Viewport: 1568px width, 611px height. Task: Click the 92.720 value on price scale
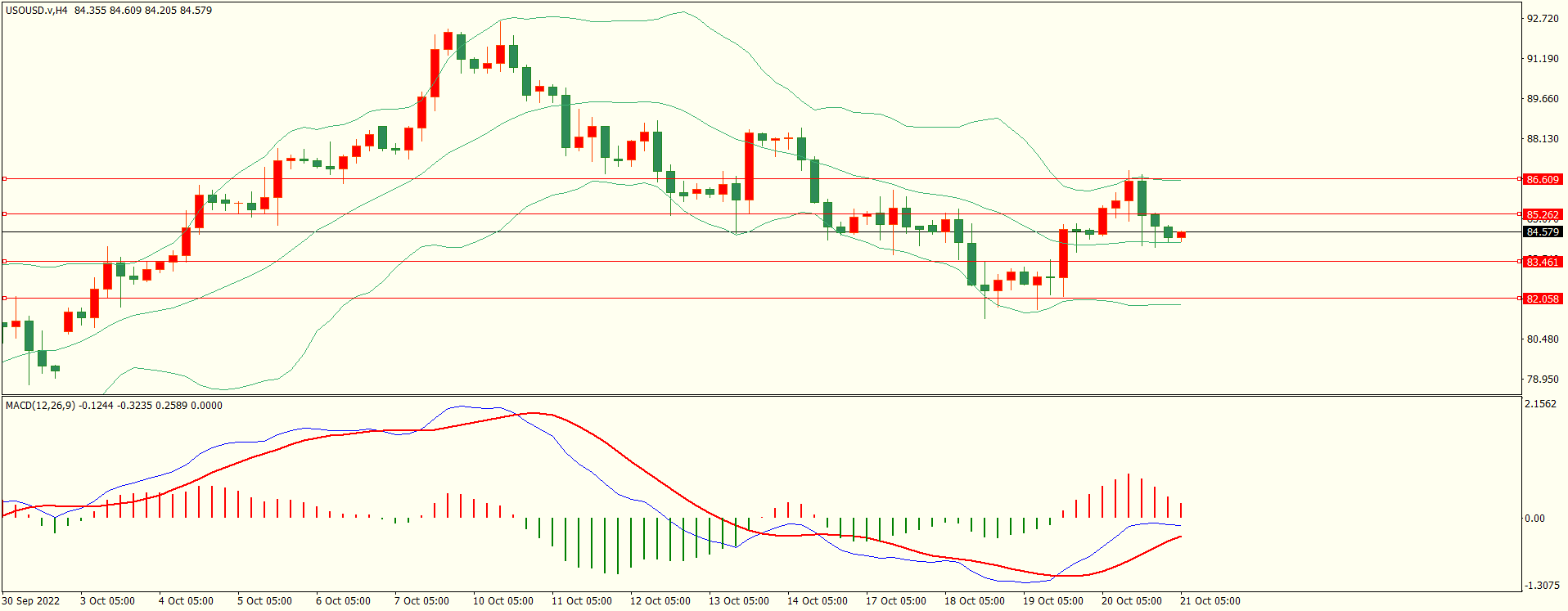1543,18
